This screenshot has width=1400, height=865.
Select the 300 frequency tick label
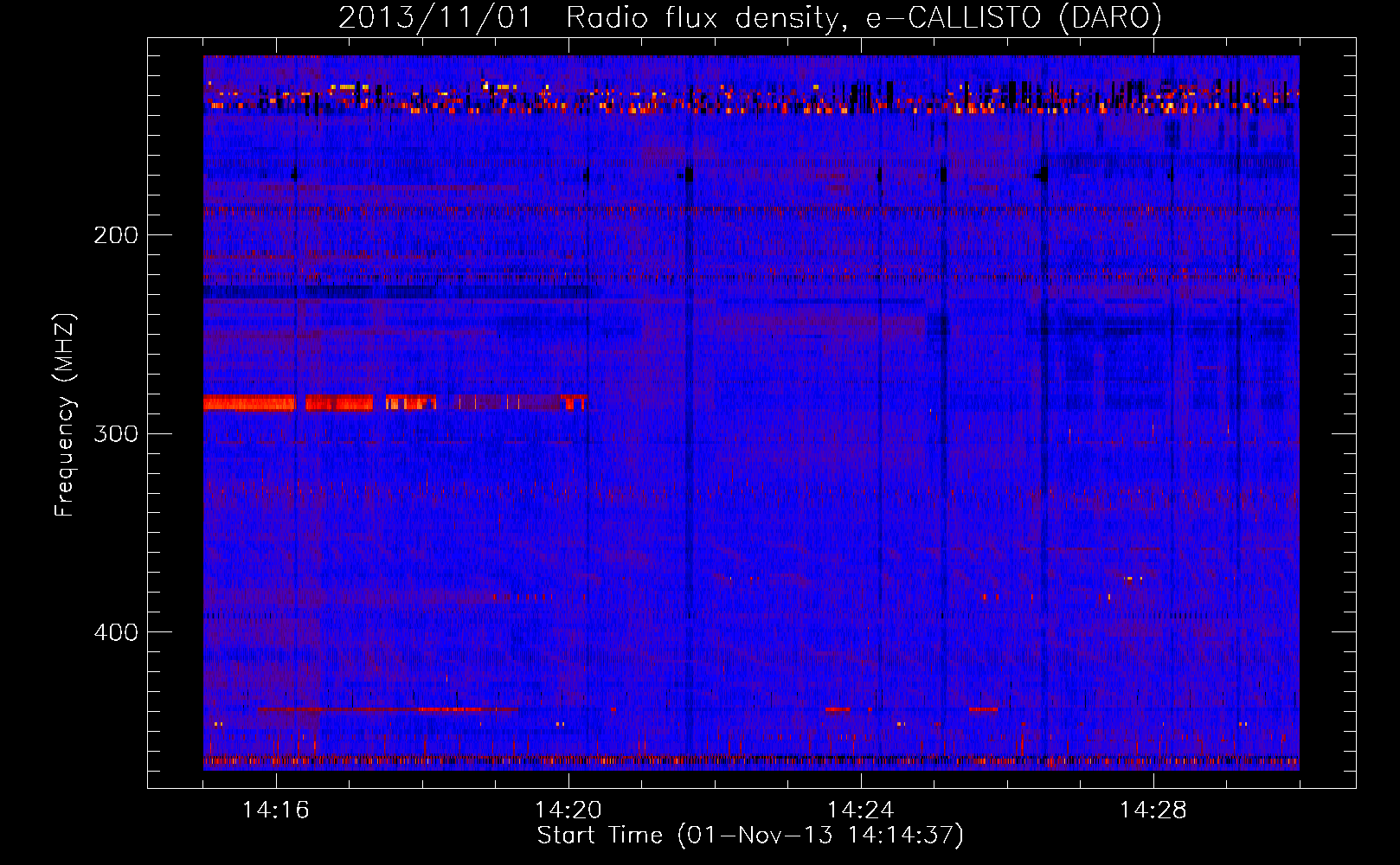[116, 433]
